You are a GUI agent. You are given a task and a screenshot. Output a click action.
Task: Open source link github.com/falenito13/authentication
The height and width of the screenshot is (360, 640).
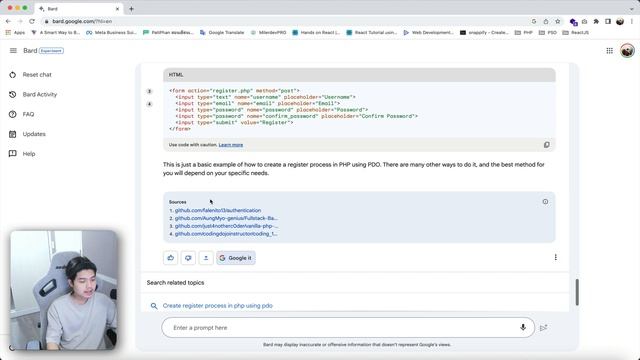coord(218,210)
